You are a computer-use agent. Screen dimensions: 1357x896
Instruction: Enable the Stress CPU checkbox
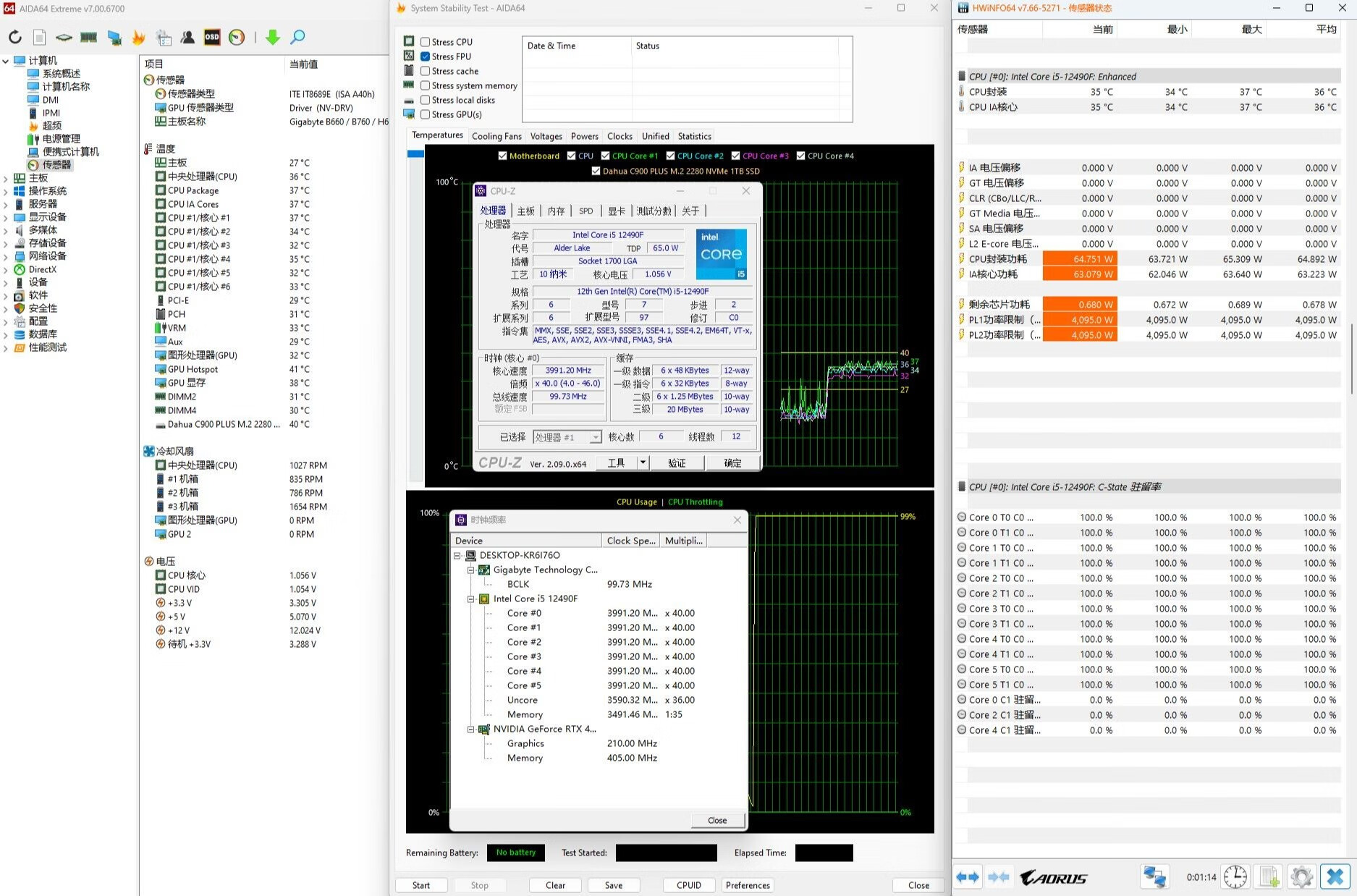[x=426, y=42]
